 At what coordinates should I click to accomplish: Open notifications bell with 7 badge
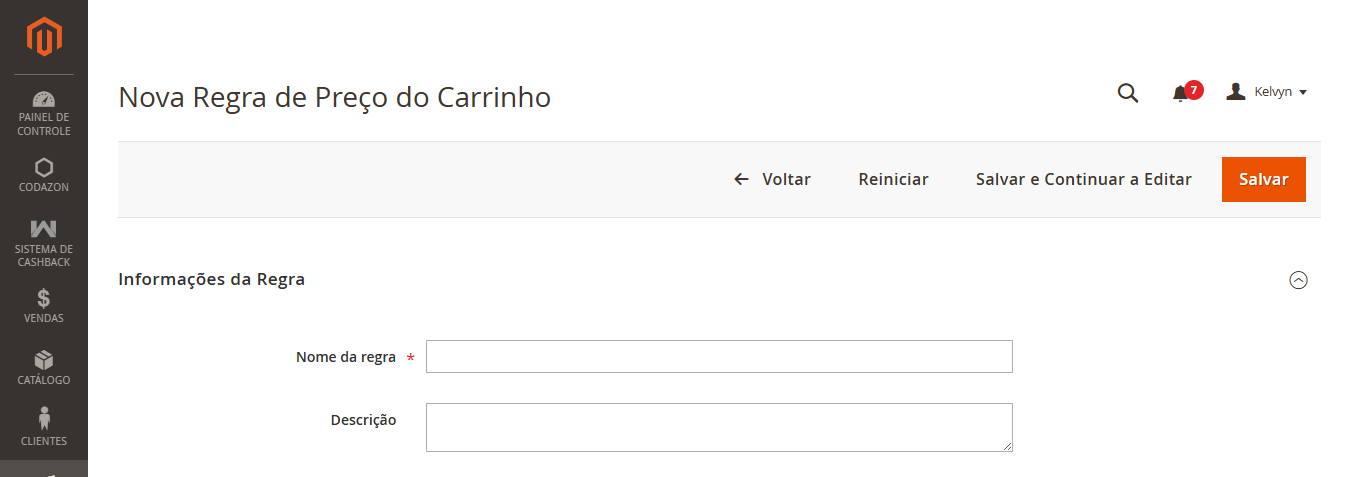coord(1181,93)
